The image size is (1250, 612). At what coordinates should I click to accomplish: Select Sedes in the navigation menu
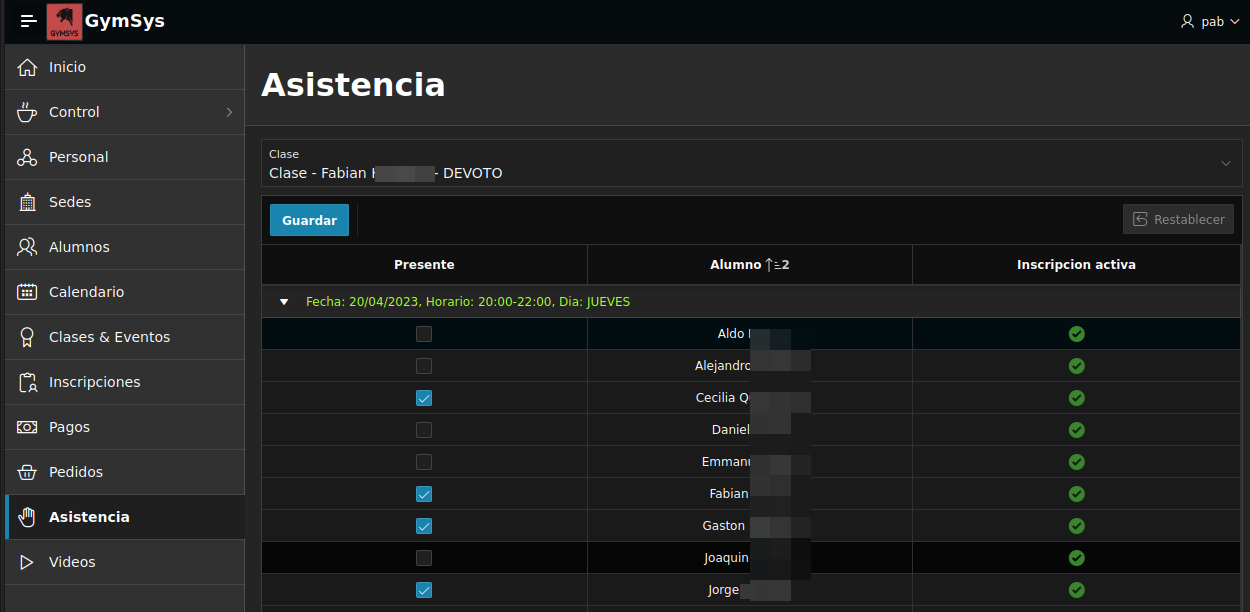pyautogui.click(x=29, y=201)
